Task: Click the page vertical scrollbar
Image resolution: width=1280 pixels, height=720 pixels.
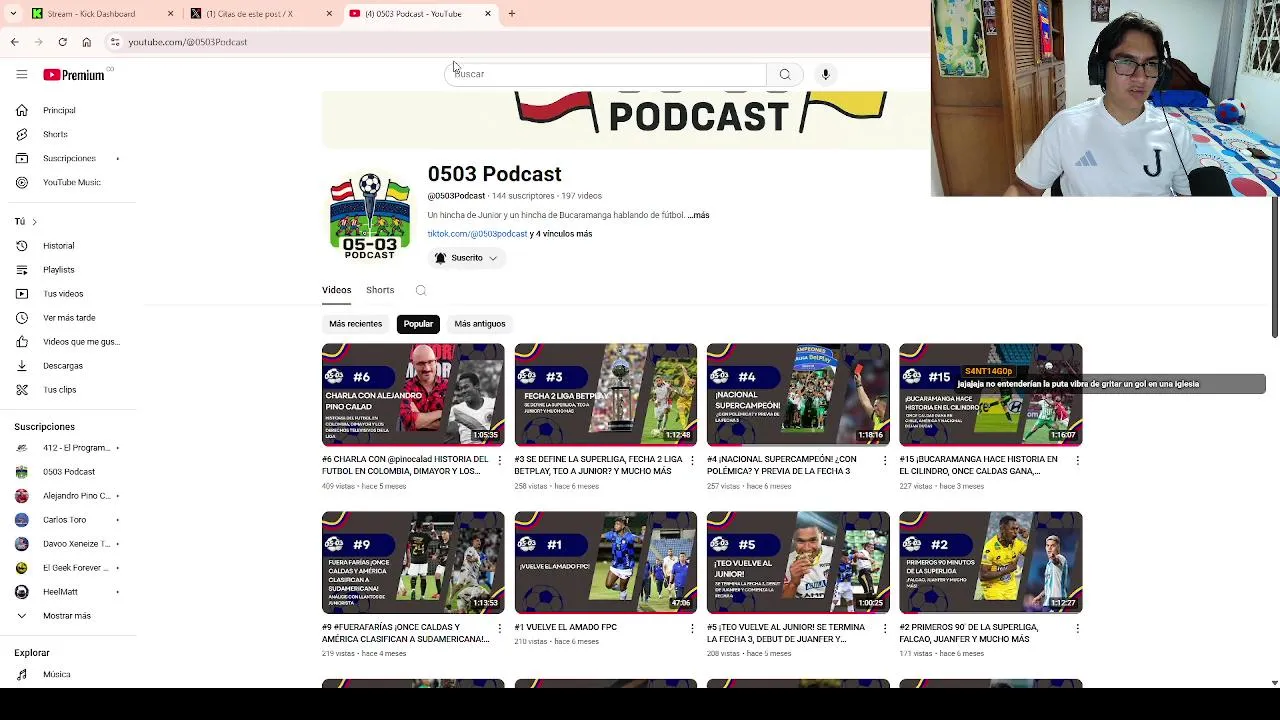Action: coord(1274,266)
